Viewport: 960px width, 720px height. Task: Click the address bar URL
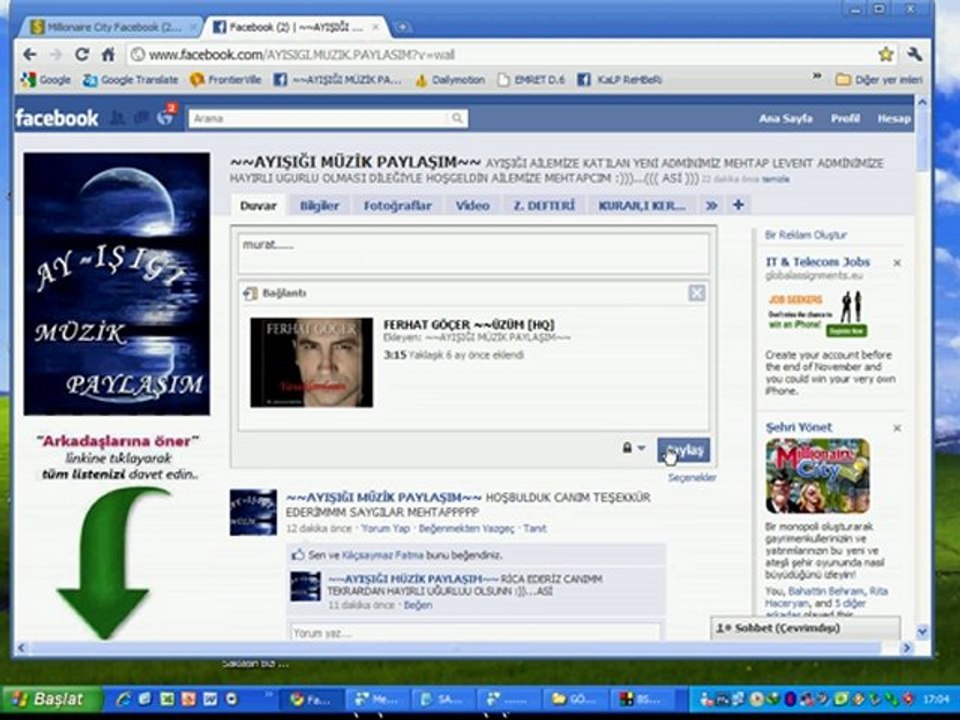[x=302, y=55]
